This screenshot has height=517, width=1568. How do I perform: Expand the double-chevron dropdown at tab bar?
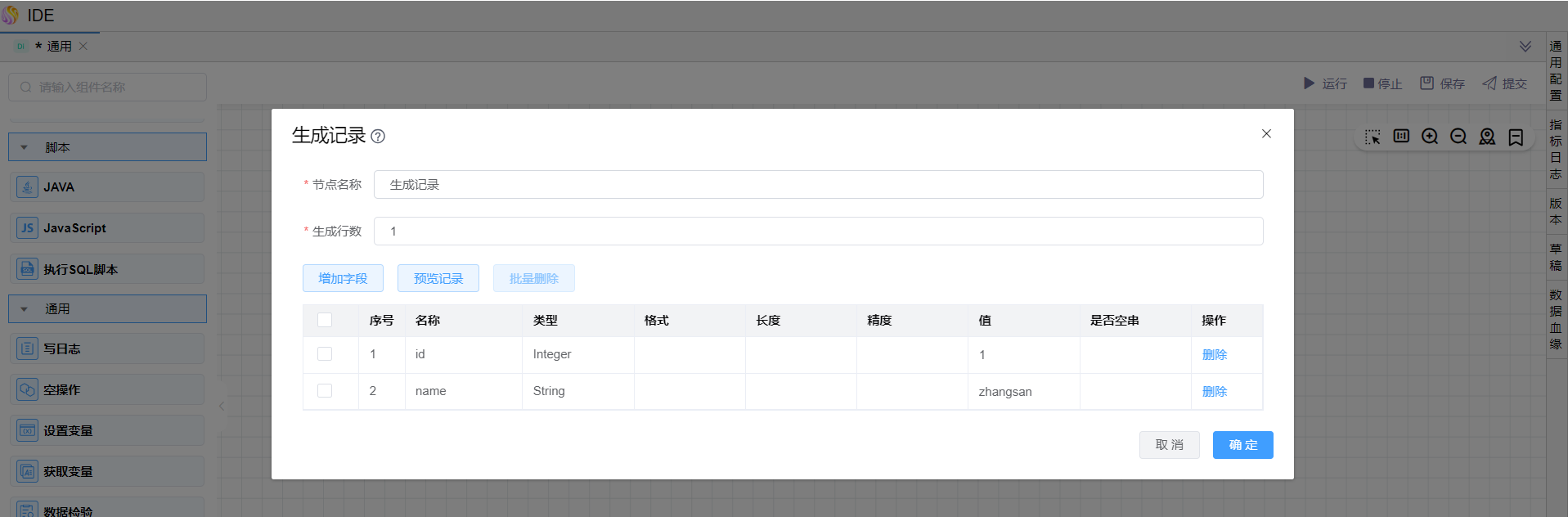1525,47
